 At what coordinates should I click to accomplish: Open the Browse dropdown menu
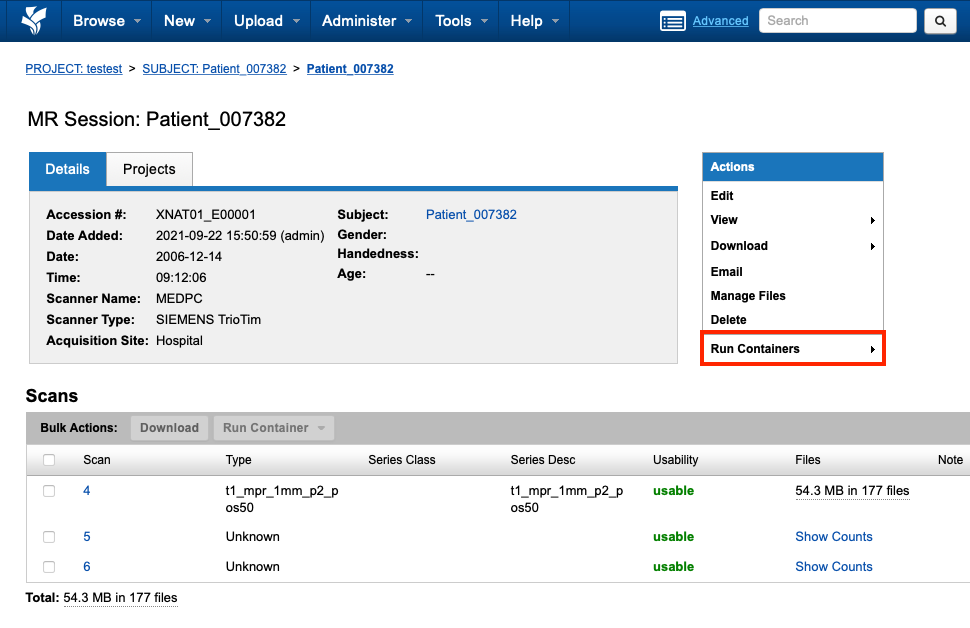point(107,21)
